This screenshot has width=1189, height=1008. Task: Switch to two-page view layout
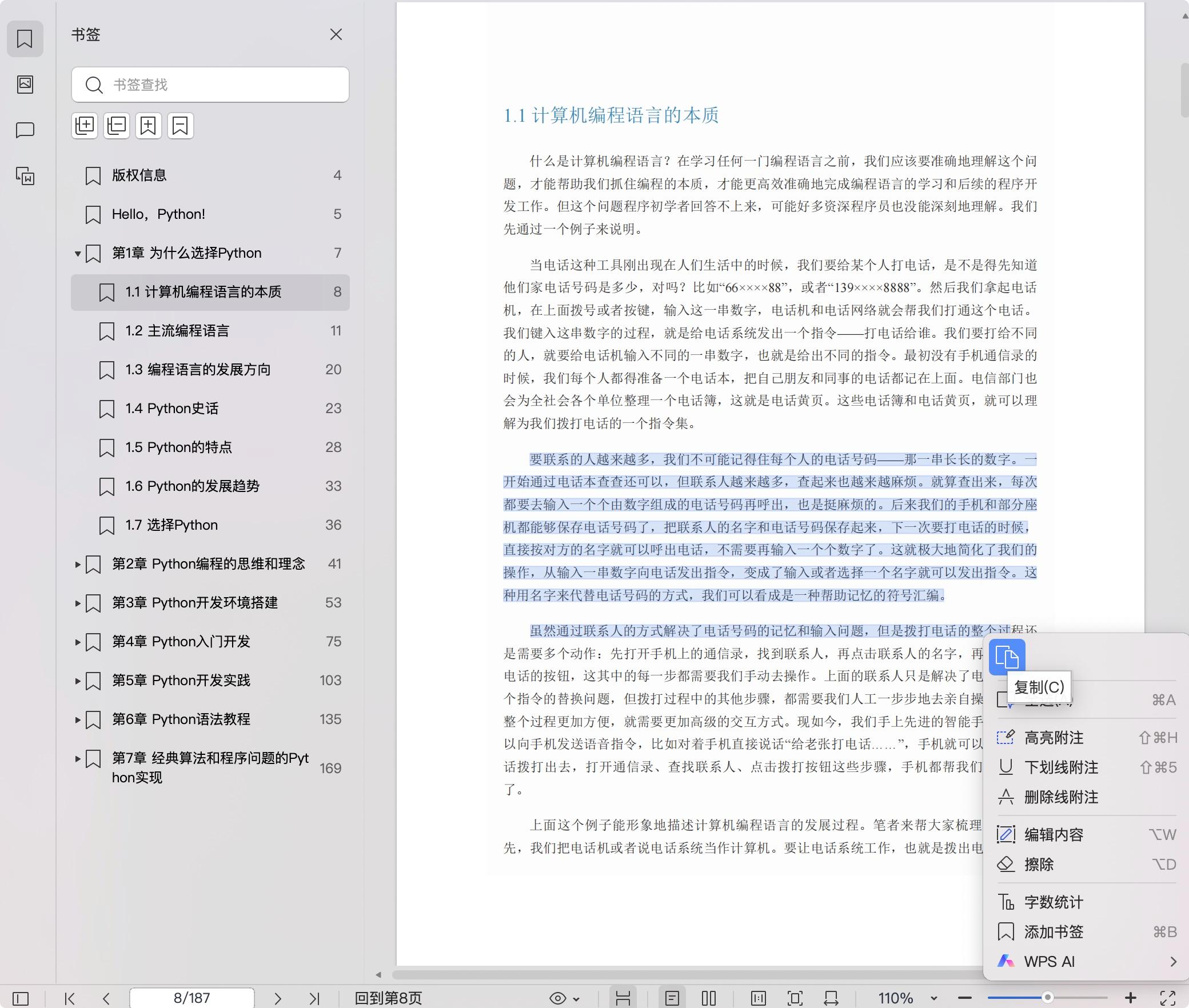(708, 998)
